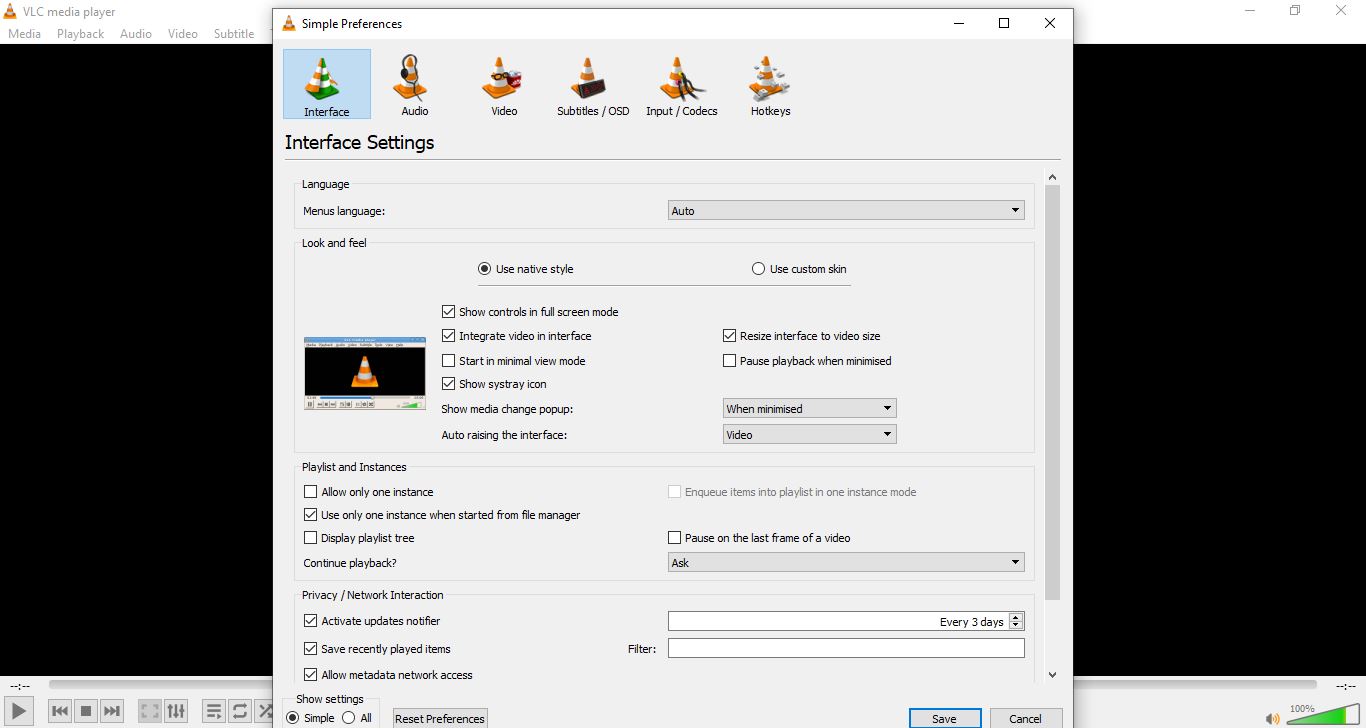Click the Previous media button in VLC controls
This screenshot has width=1366, height=728.
tap(60, 711)
